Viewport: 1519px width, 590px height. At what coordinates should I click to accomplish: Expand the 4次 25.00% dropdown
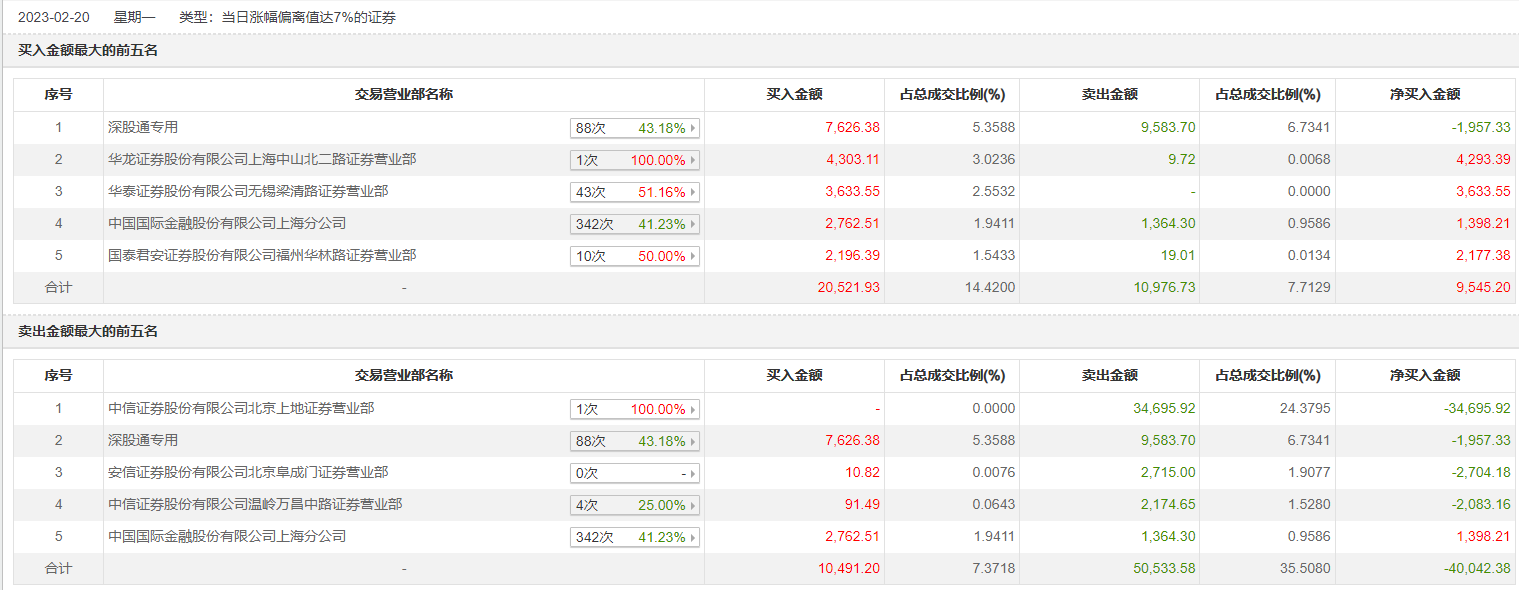(x=634, y=505)
